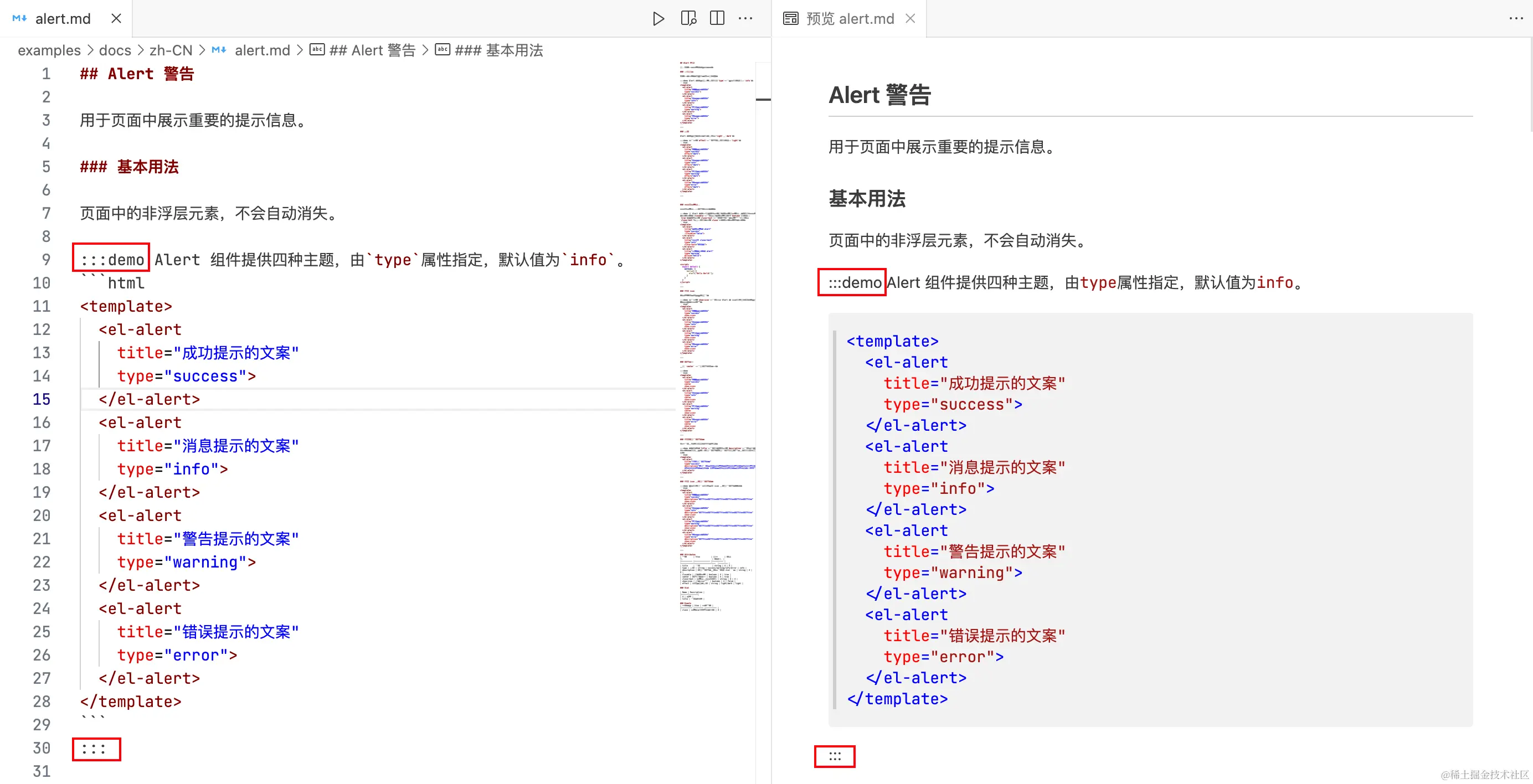Click the ### 基本用法 breadcrumb symbol

[x=498, y=50]
